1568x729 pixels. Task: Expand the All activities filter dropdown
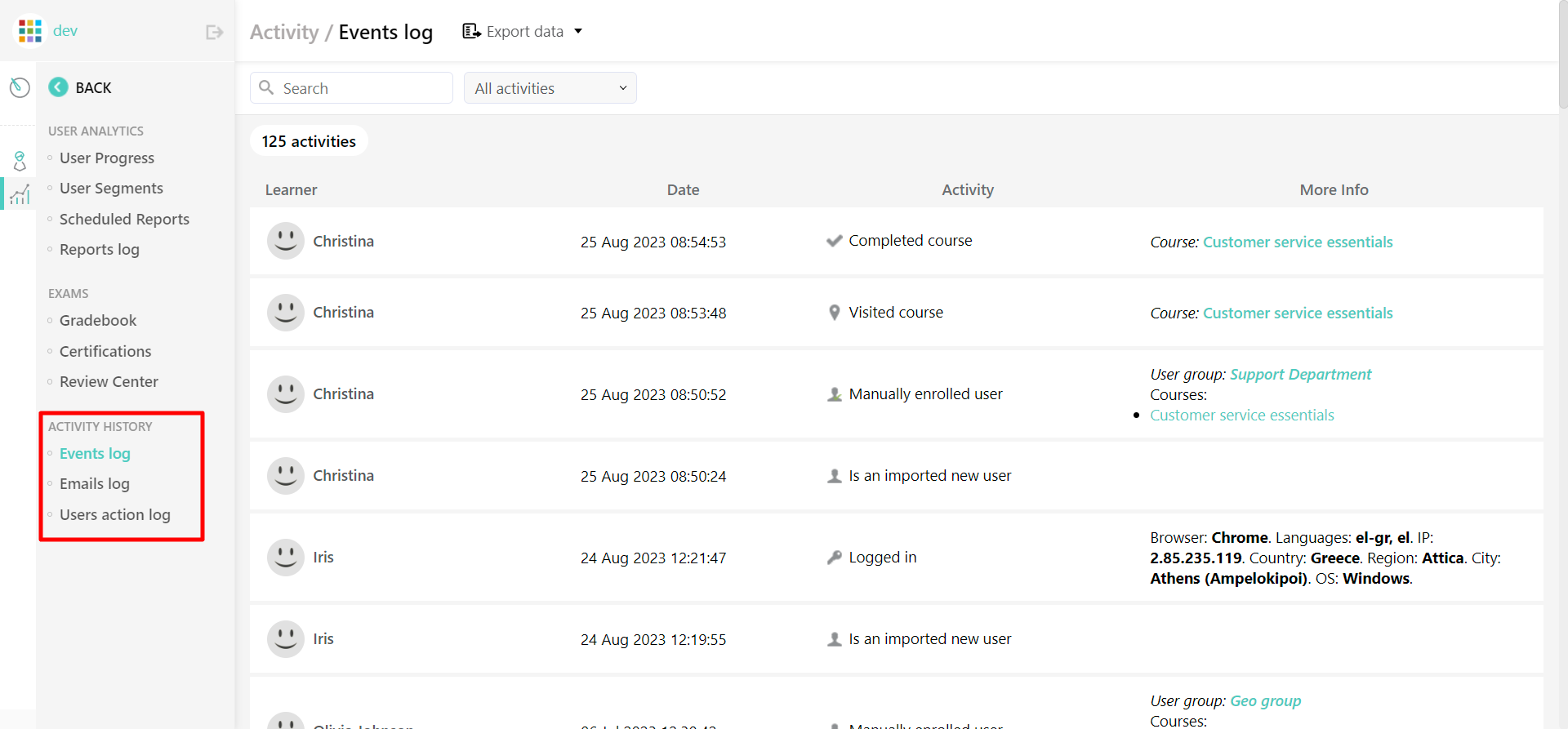click(x=550, y=88)
